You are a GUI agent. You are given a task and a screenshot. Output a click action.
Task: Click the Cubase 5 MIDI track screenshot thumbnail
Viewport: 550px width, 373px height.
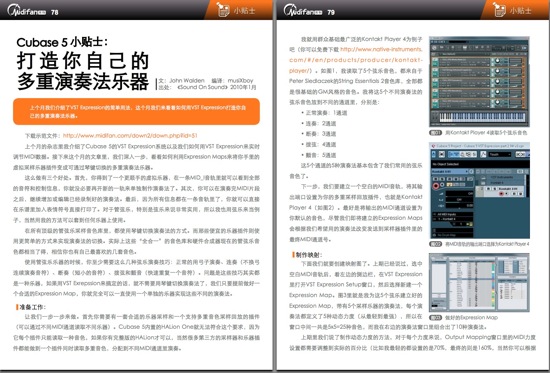pos(479,190)
